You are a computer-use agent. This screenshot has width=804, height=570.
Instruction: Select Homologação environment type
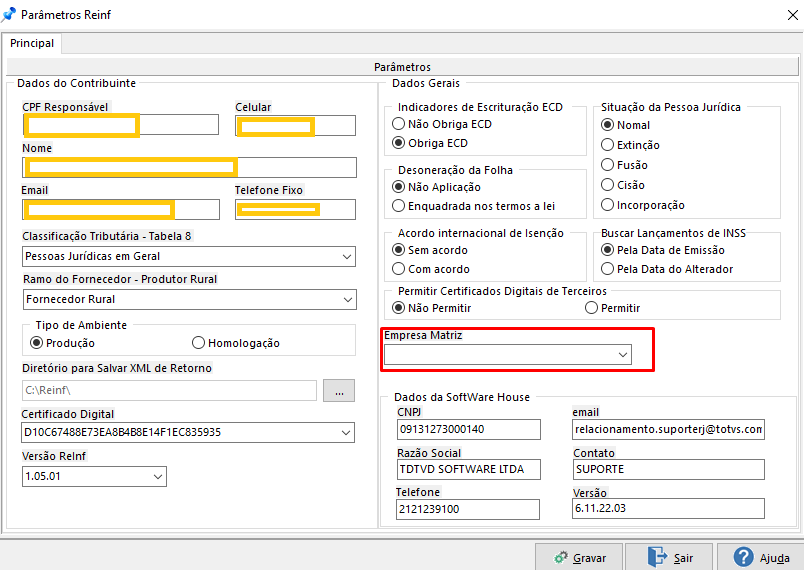[x=198, y=343]
